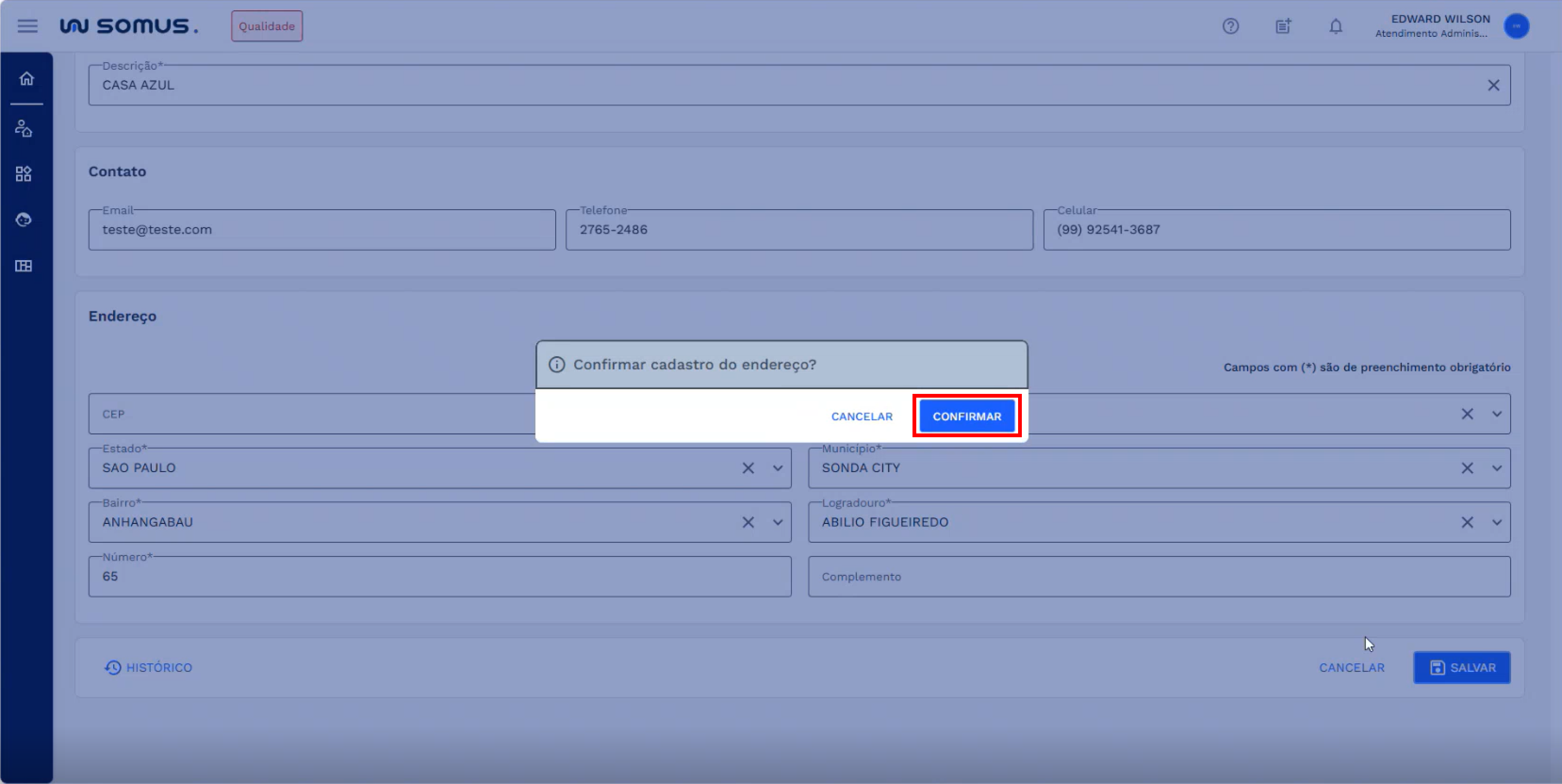Open the widgets grid sidebar icon
The width and height of the screenshot is (1562, 784).
[24, 175]
